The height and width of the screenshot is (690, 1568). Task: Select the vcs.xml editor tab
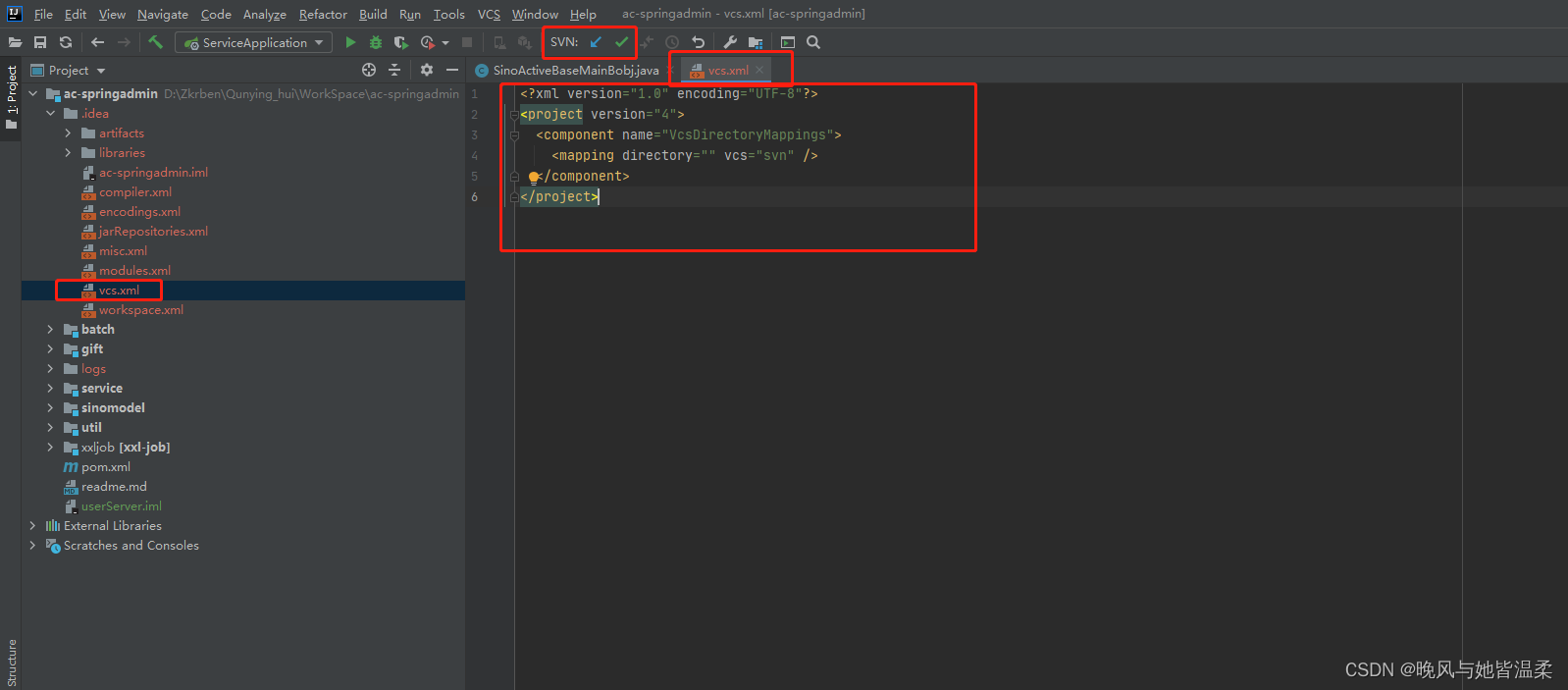pos(728,71)
